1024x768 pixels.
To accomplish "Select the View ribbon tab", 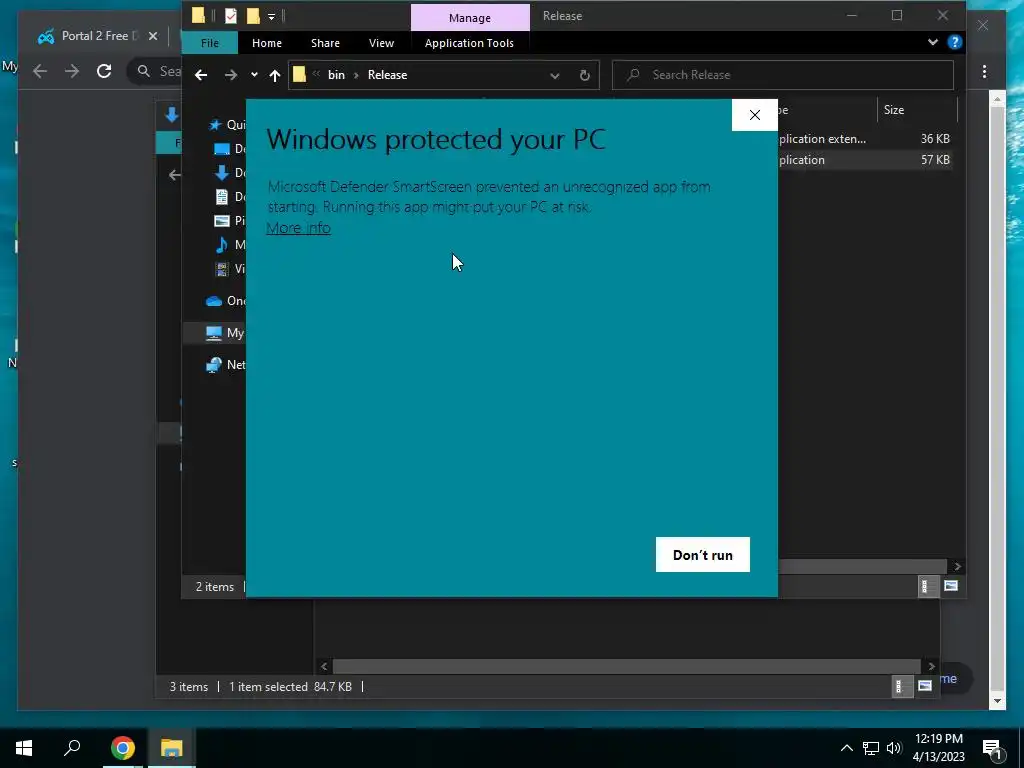I will (381, 43).
